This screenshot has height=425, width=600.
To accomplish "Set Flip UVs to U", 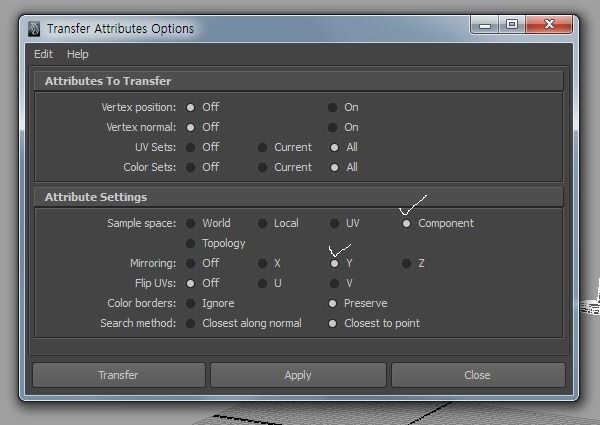I will (262, 283).
